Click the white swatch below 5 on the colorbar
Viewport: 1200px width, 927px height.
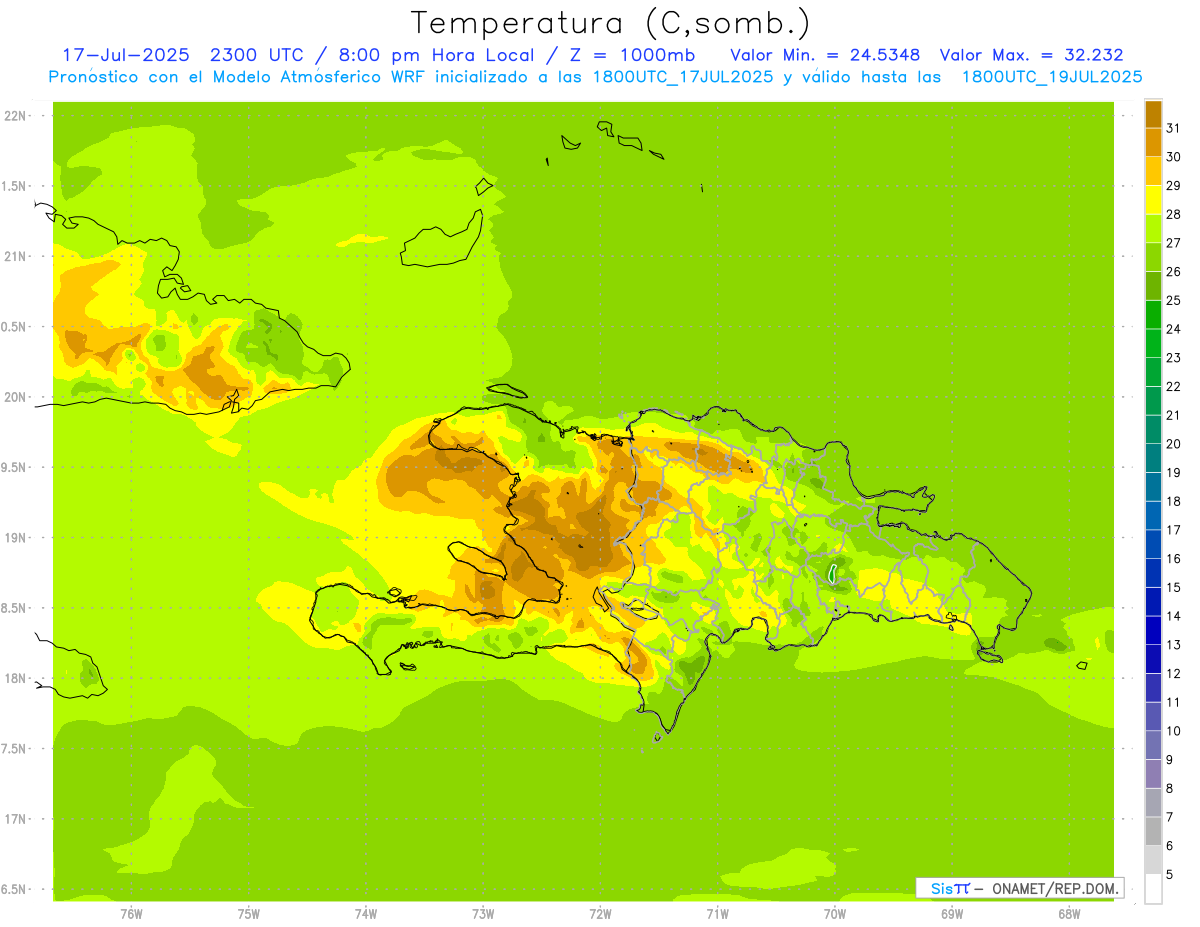[1153, 888]
